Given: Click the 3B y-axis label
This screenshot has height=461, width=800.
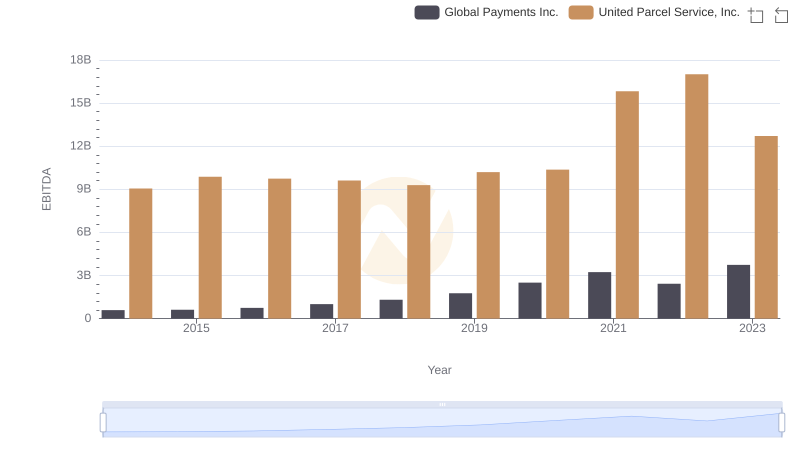Looking at the screenshot, I should tap(84, 275).
